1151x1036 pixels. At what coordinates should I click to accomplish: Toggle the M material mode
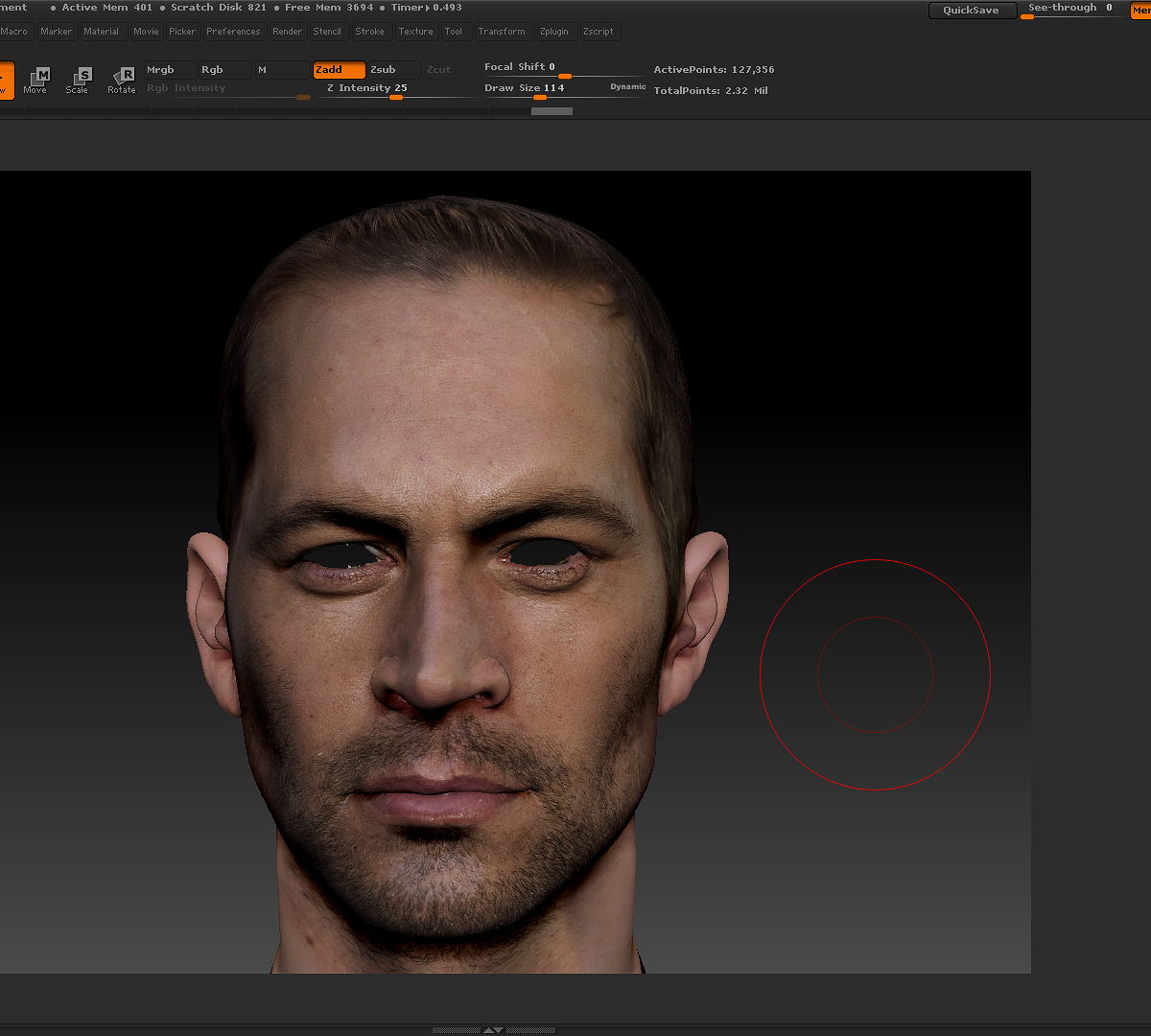(282, 70)
